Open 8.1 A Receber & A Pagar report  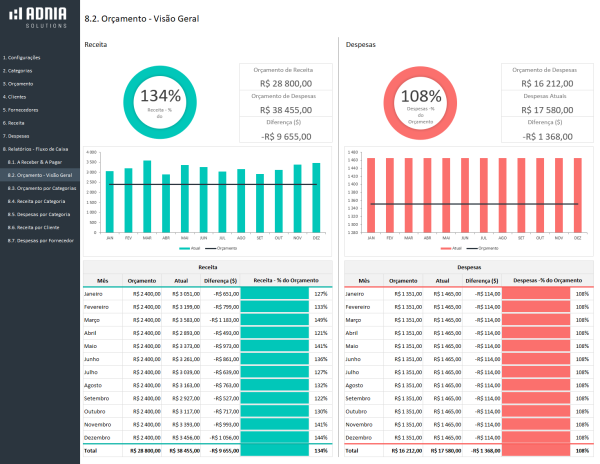pyautogui.click(x=37, y=161)
